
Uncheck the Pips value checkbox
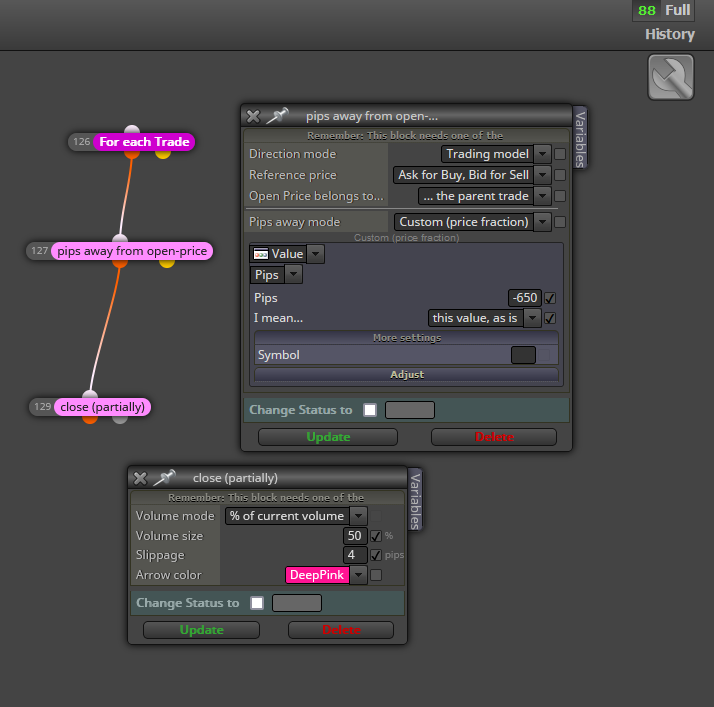(550, 298)
